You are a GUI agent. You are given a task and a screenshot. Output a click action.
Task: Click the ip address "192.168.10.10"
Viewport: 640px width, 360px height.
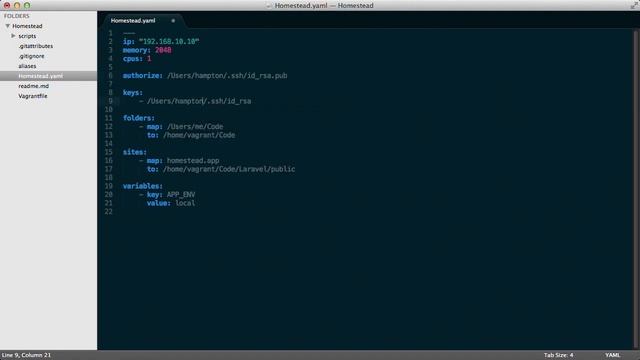(169, 41)
